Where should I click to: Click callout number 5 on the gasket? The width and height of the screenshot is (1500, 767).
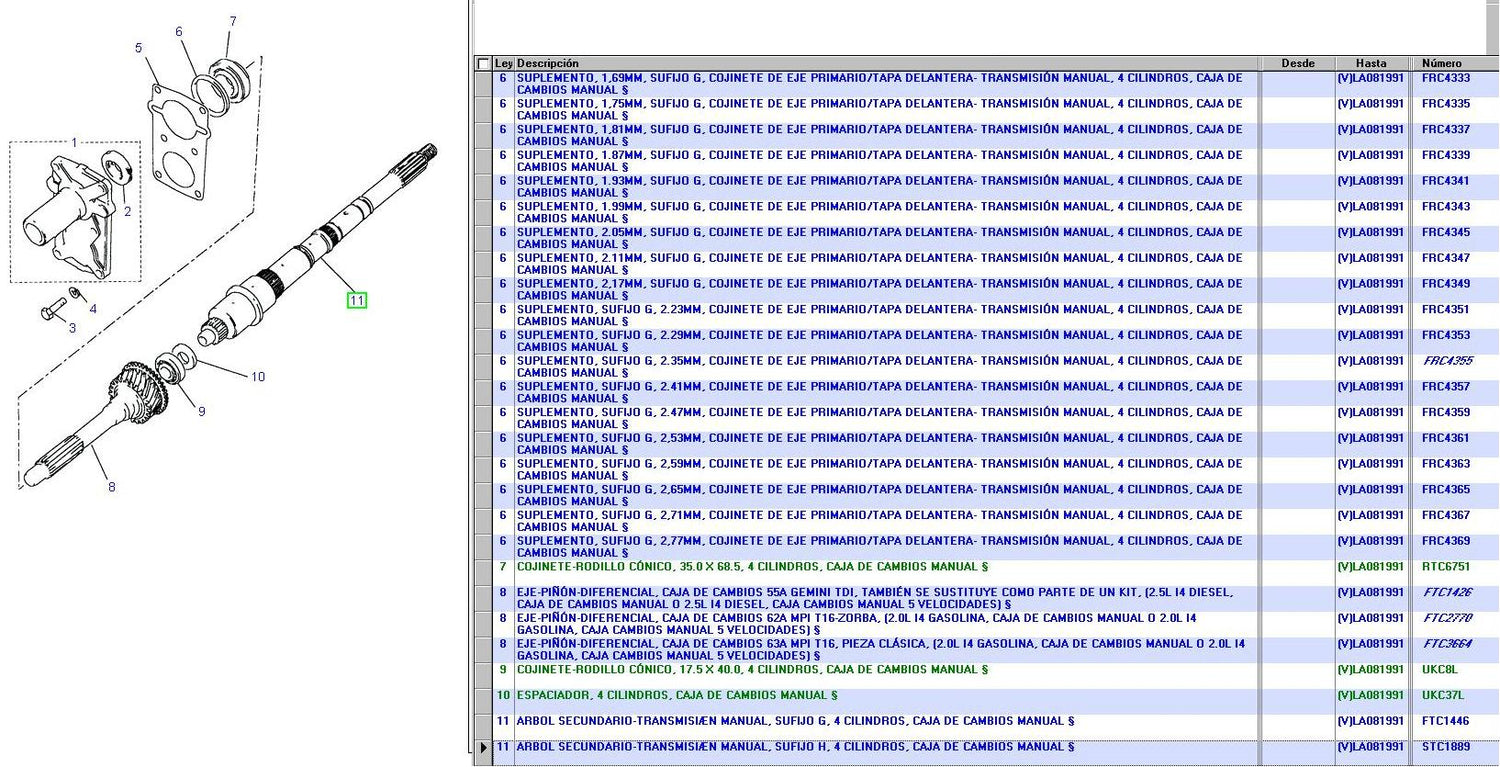tap(139, 48)
